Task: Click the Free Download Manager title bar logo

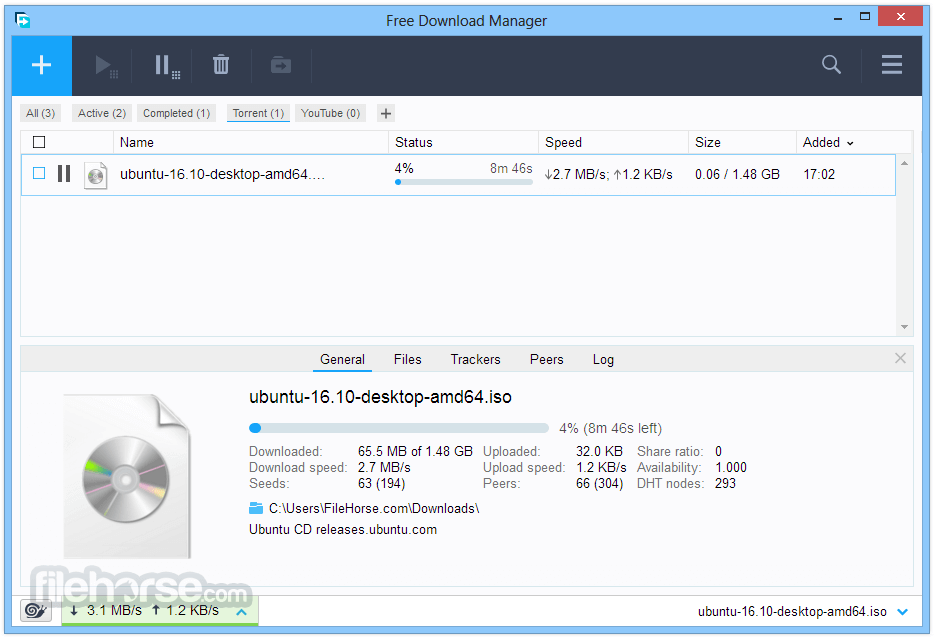Action: (23, 20)
